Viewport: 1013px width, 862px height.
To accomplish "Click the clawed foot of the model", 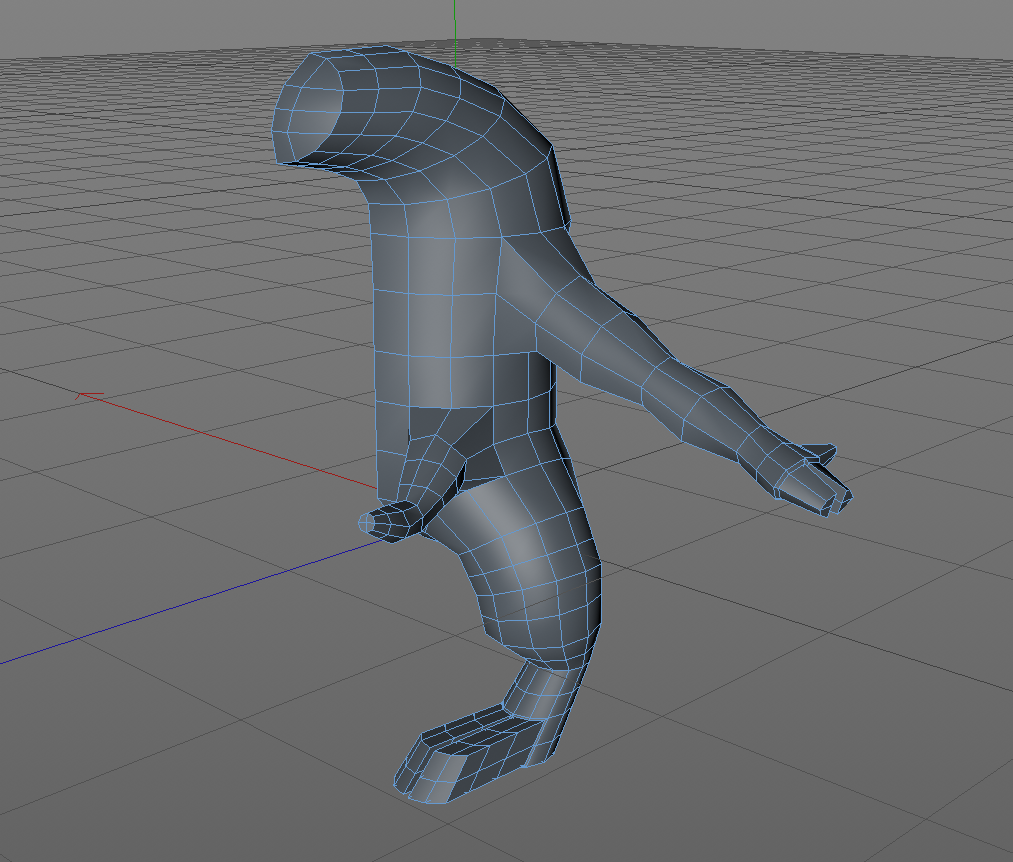I will click(472, 753).
